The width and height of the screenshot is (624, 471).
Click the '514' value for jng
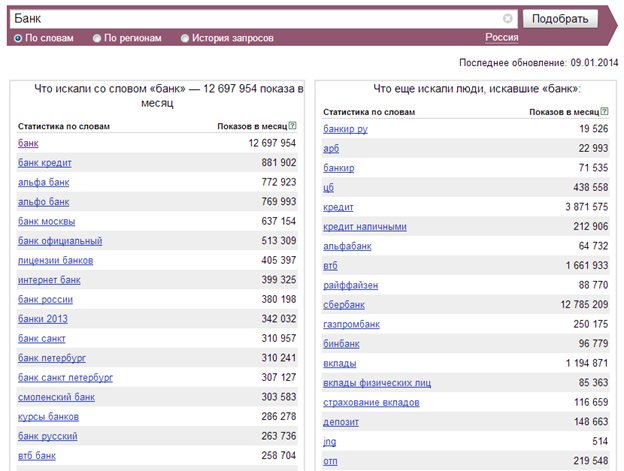[x=600, y=441]
